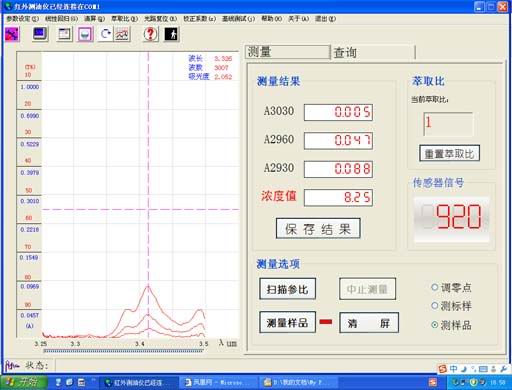The height and width of the screenshot is (390, 512).
Task: Click the pink-framed beaker toolbar icon
Action: tap(85, 34)
